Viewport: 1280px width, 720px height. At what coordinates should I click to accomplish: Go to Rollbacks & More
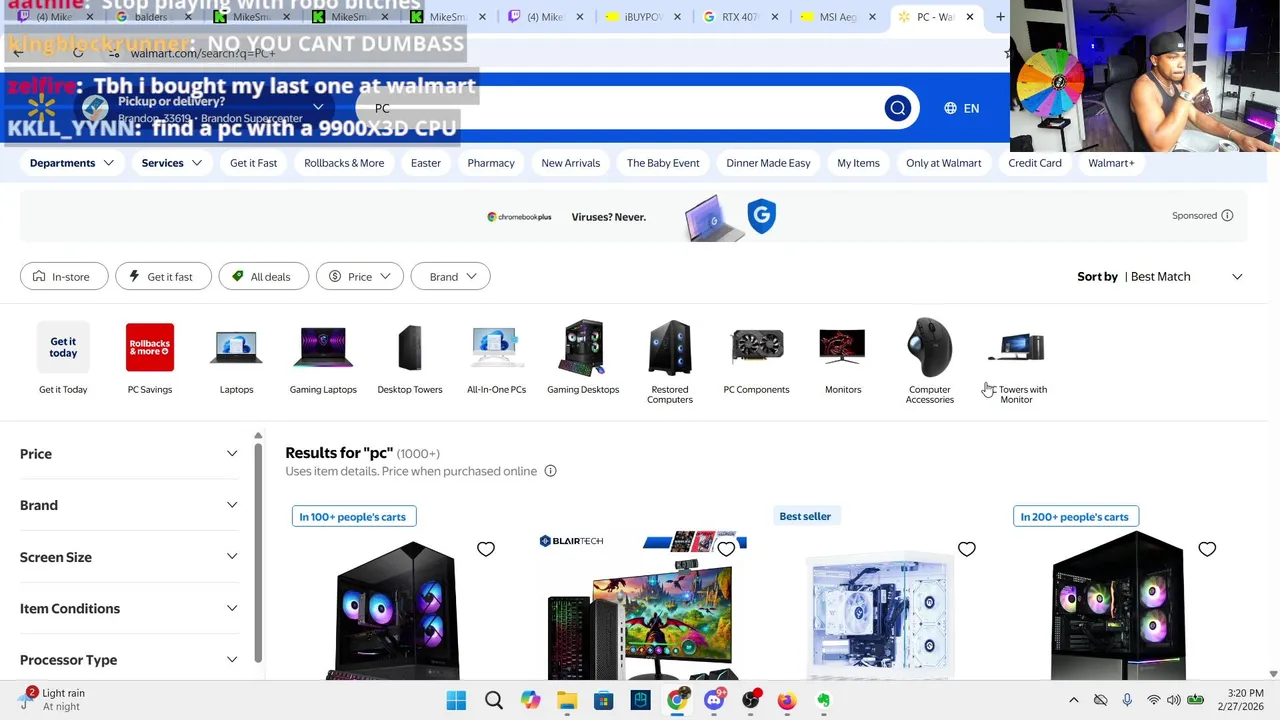[x=344, y=163]
